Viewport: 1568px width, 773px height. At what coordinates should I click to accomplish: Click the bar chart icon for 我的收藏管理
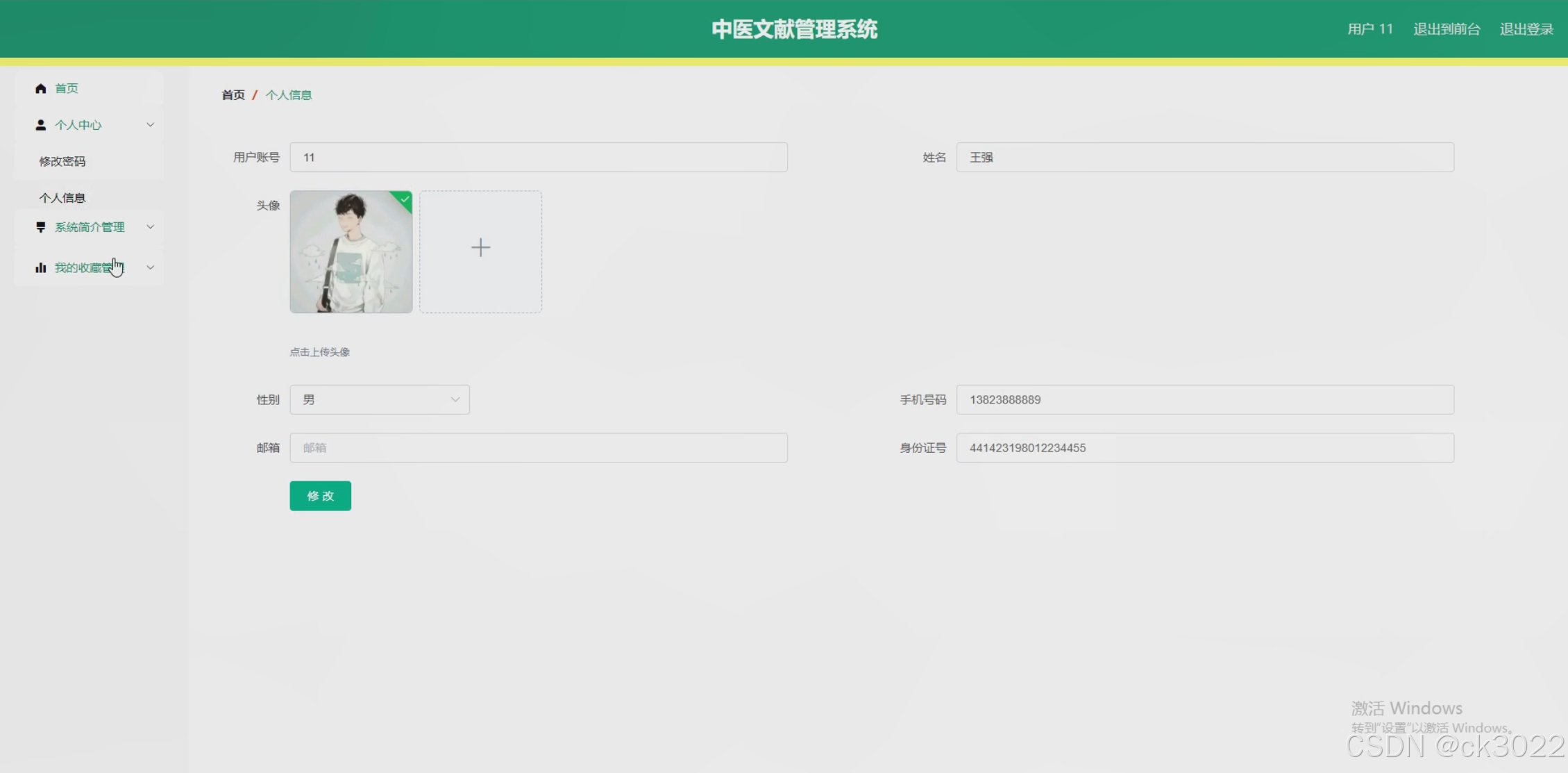tap(41, 267)
